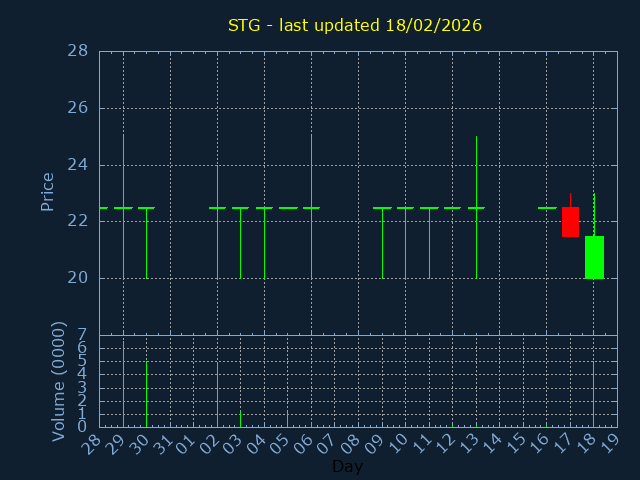Click the Day x-axis label
The image size is (640, 480).
pos(347,466)
